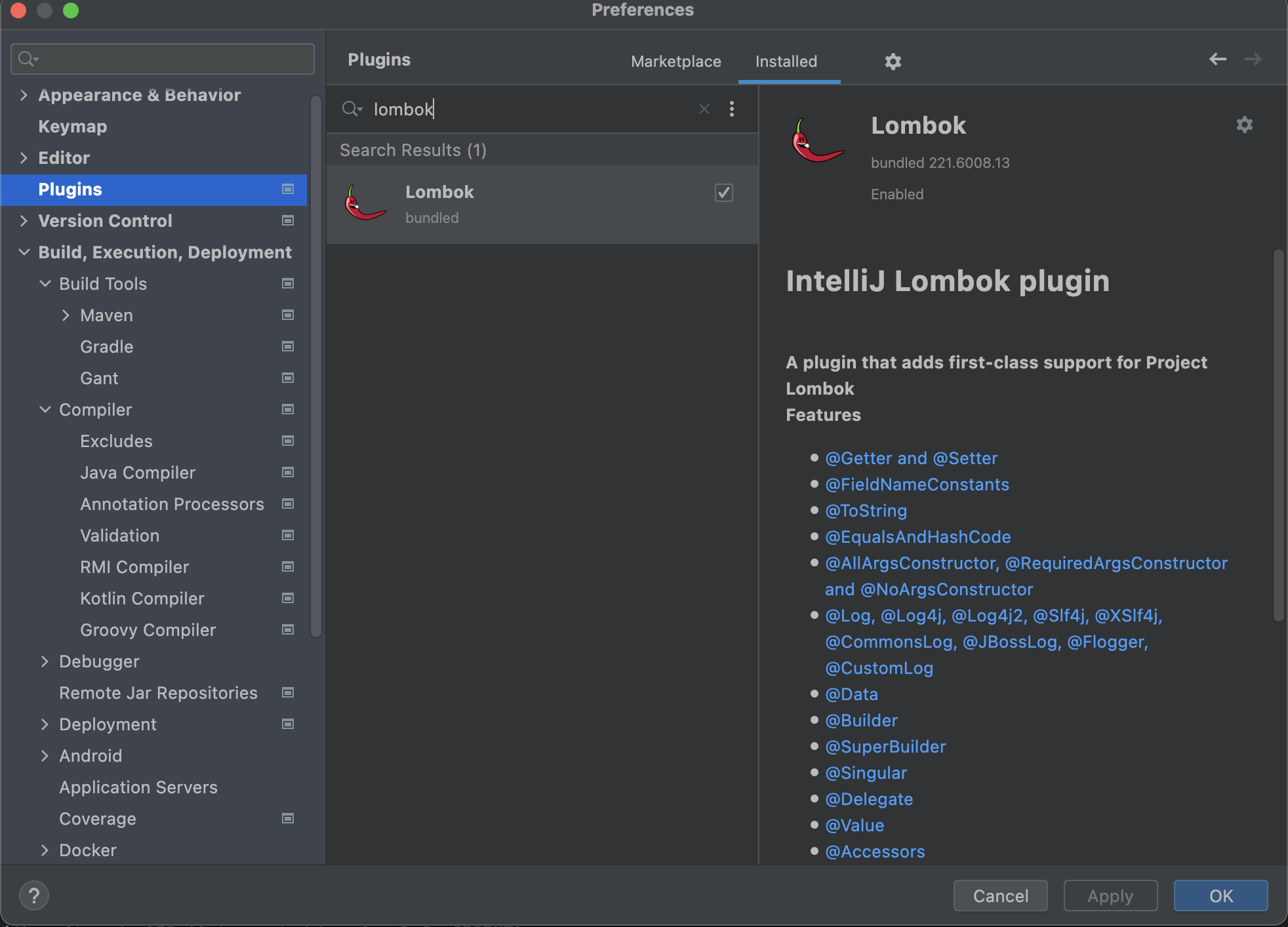1288x927 pixels.
Task: Open Lombok plugin detail gear menu
Action: (1244, 125)
